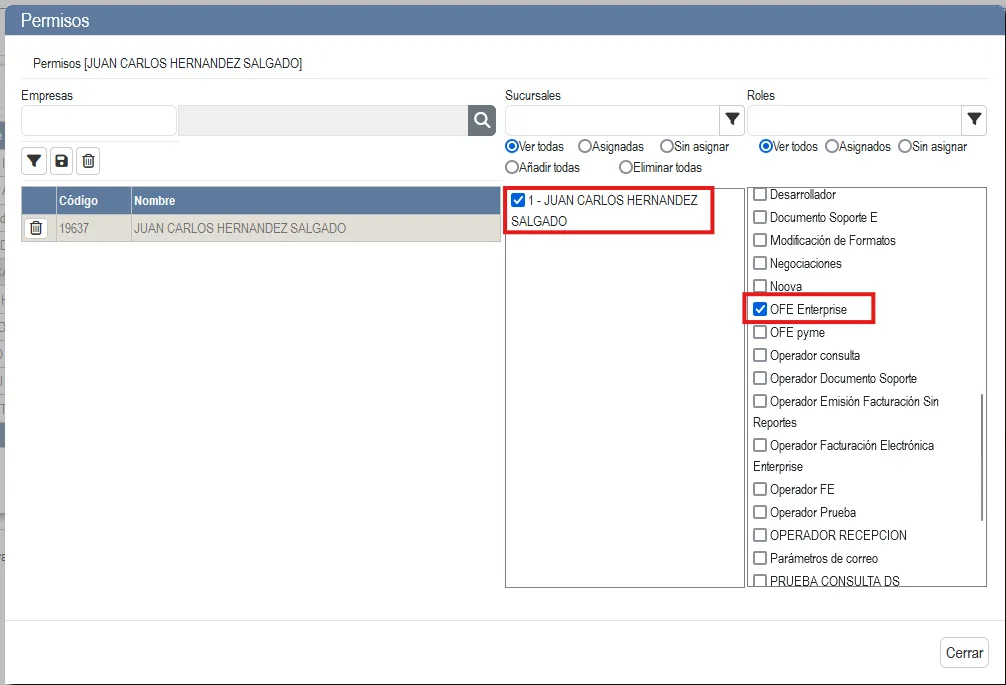Choose Sin asignar radio under Roles
Viewport: 1006px width, 685px height.
(905, 146)
